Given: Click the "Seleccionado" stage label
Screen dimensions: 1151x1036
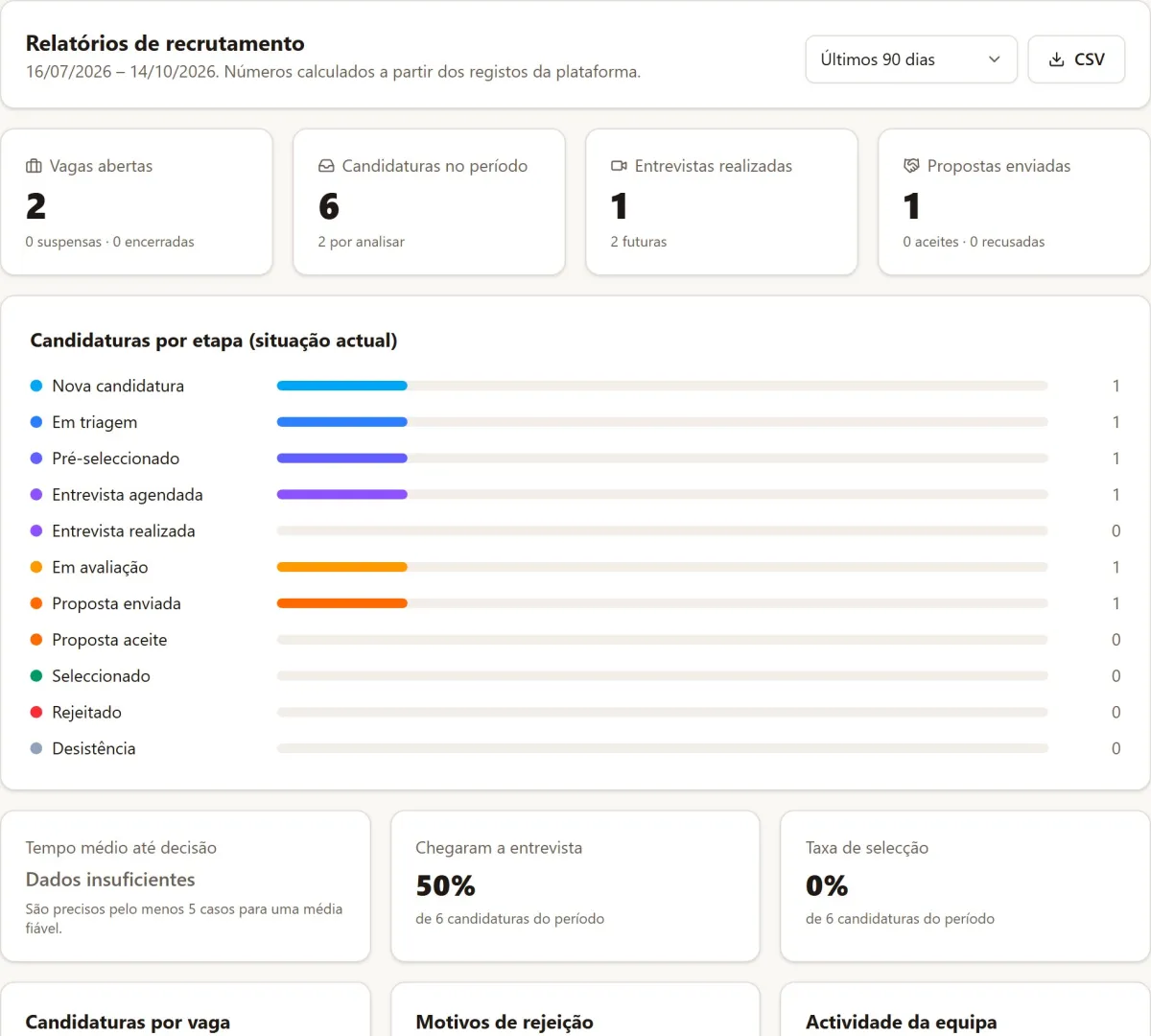Looking at the screenshot, I should click(102, 676).
